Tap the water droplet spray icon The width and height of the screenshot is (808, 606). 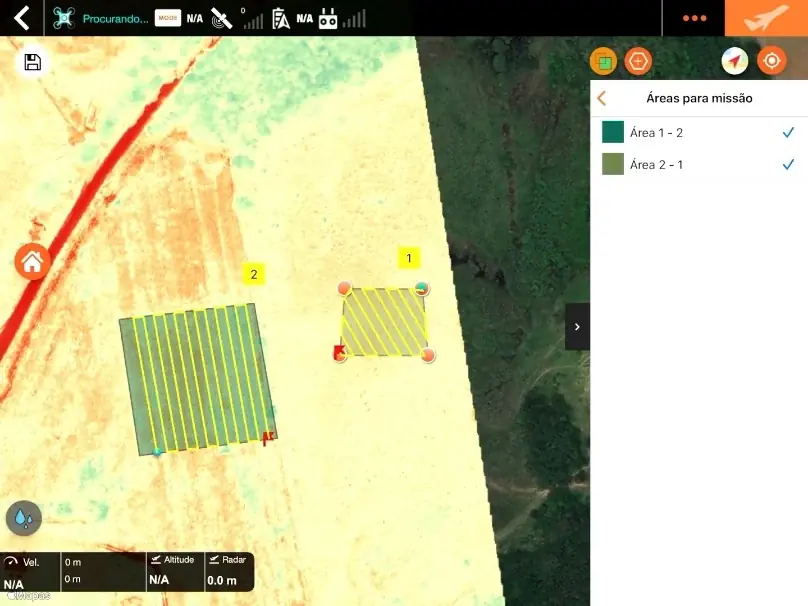[x=24, y=518]
